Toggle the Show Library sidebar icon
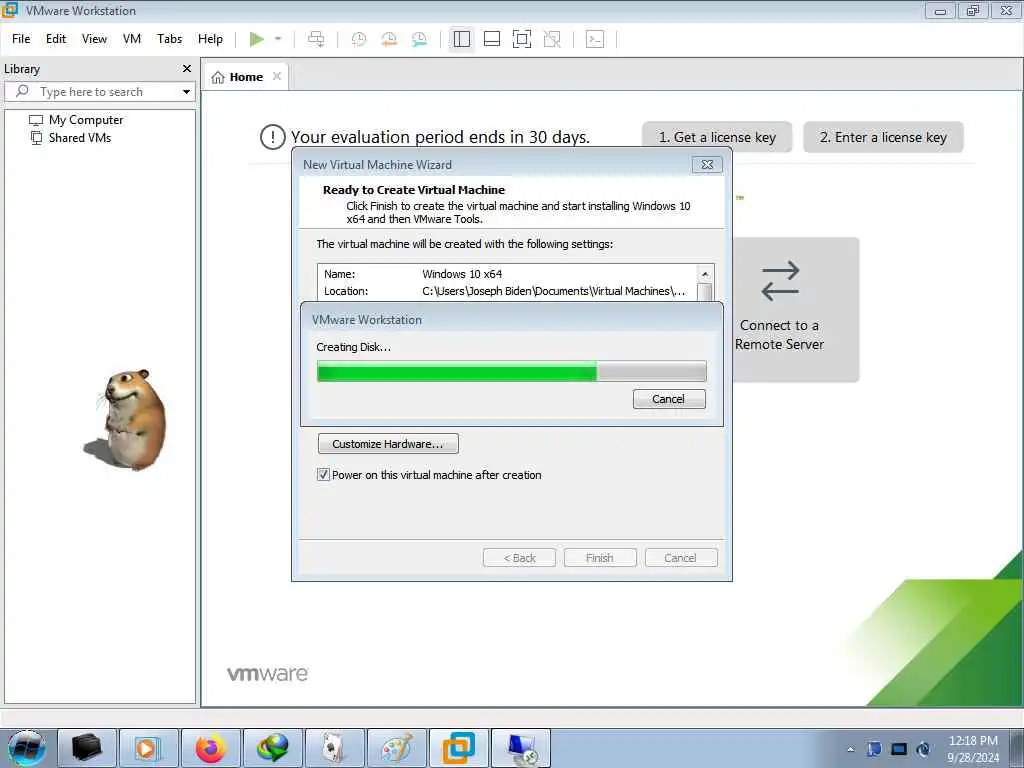The image size is (1024, 768). 462,39
